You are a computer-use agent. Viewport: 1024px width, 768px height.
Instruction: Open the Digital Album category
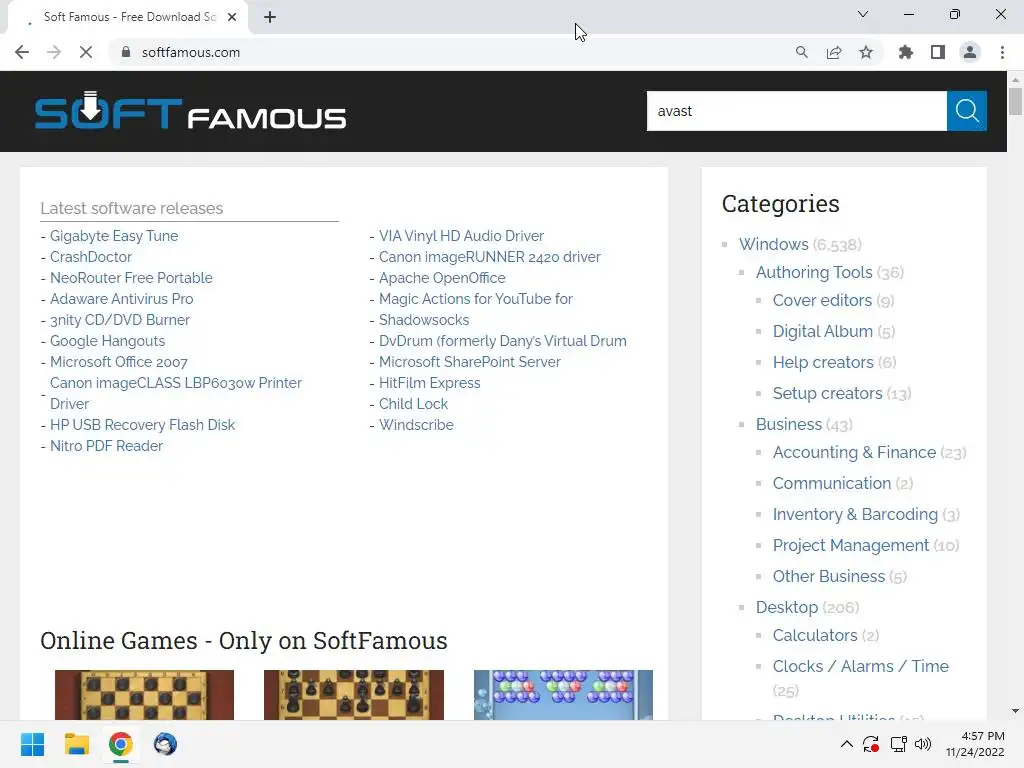pos(823,331)
